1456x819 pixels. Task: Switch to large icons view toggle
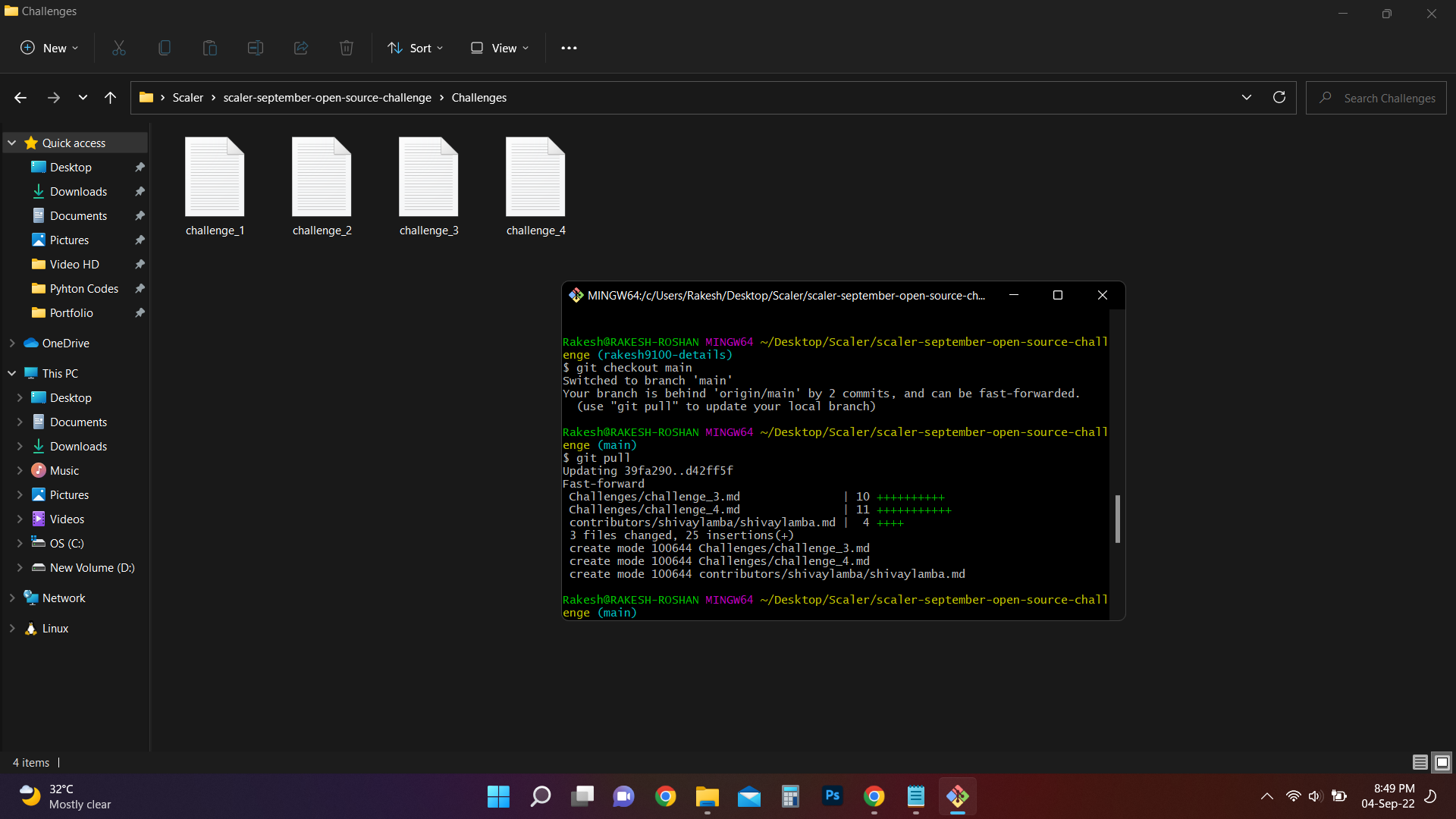click(1442, 762)
